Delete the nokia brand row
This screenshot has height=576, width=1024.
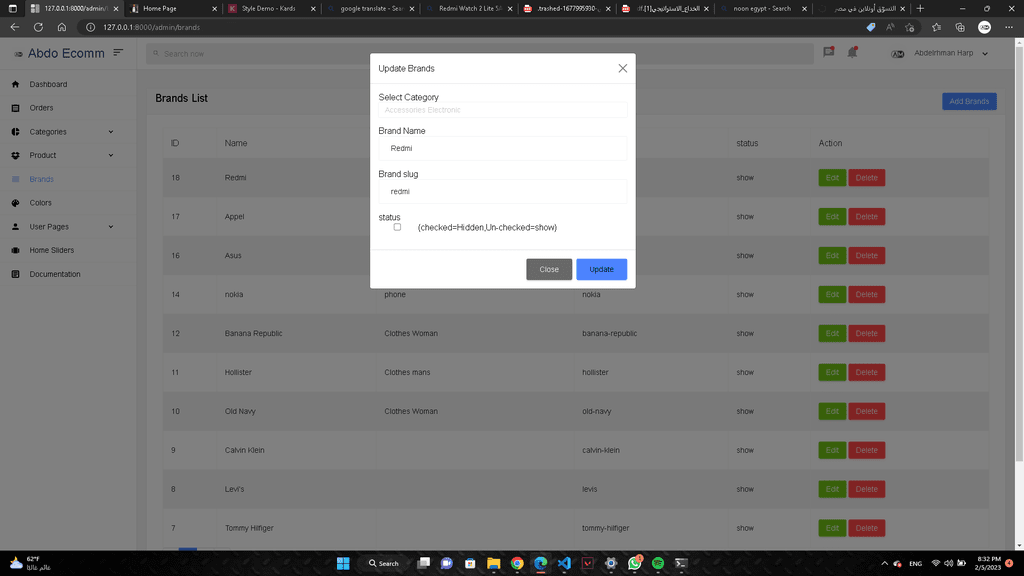[867, 295]
